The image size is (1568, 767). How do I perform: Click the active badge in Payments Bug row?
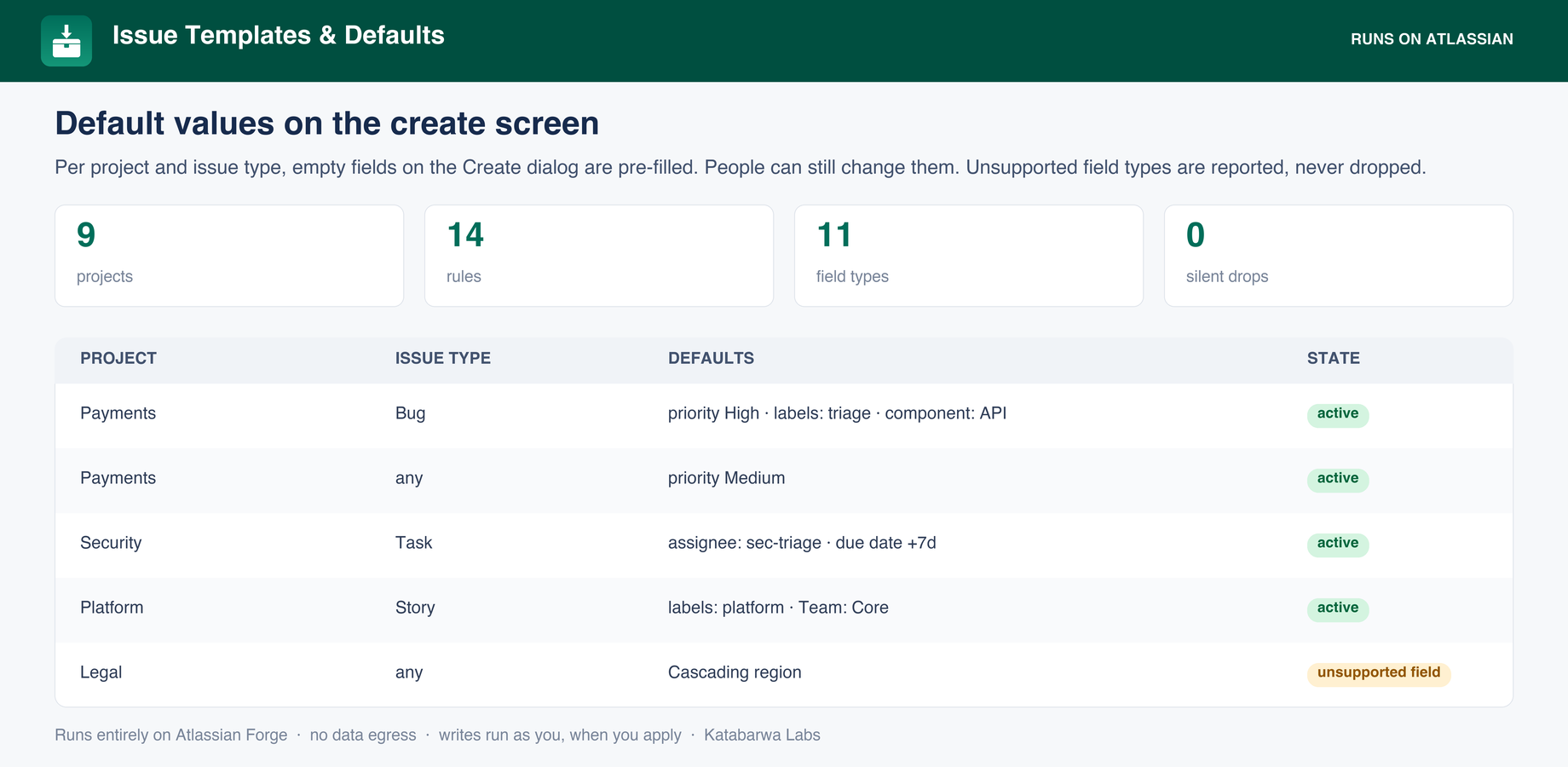pos(1338,414)
